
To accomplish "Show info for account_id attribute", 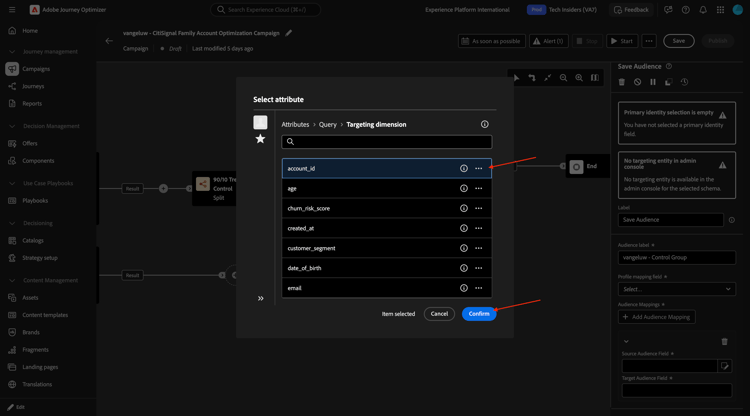I will tap(463, 168).
